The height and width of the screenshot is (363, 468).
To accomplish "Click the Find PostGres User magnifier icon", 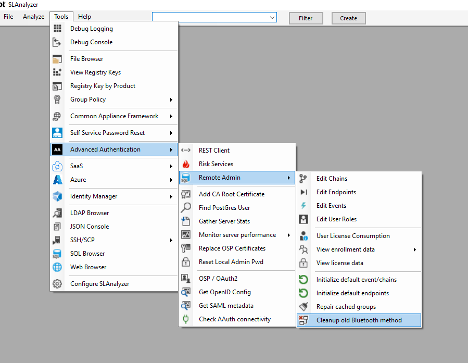I will pyautogui.click(x=186, y=207).
